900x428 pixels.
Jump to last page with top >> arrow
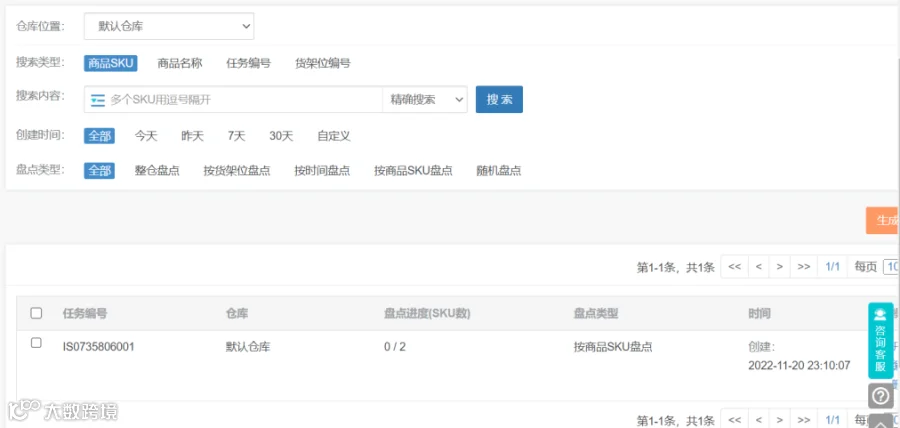[804, 267]
